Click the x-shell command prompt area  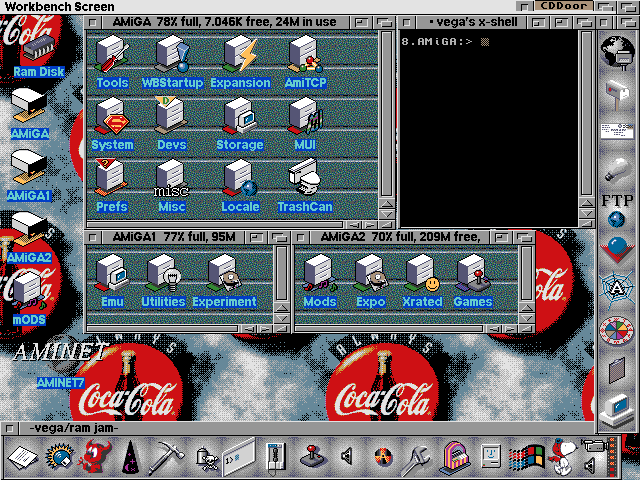tap(488, 129)
